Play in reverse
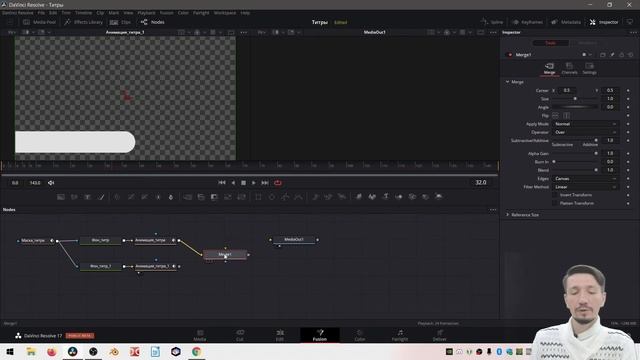Viewport: 640px width, 360px height. [x=233, y=183]
